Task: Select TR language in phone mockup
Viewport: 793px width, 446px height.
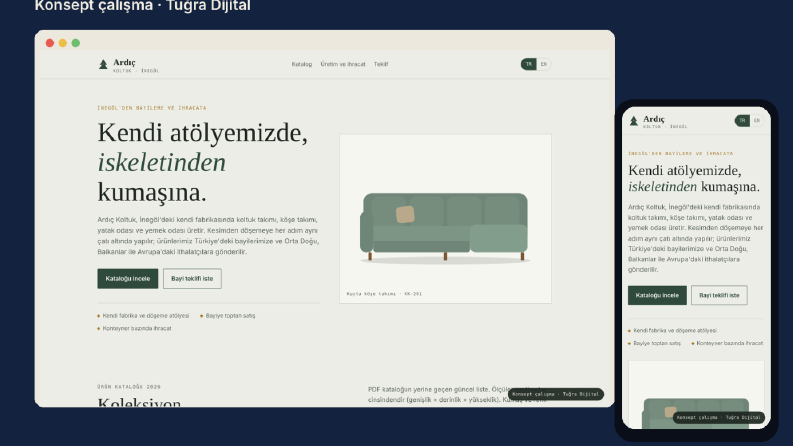Action: [x=742, y=121]
